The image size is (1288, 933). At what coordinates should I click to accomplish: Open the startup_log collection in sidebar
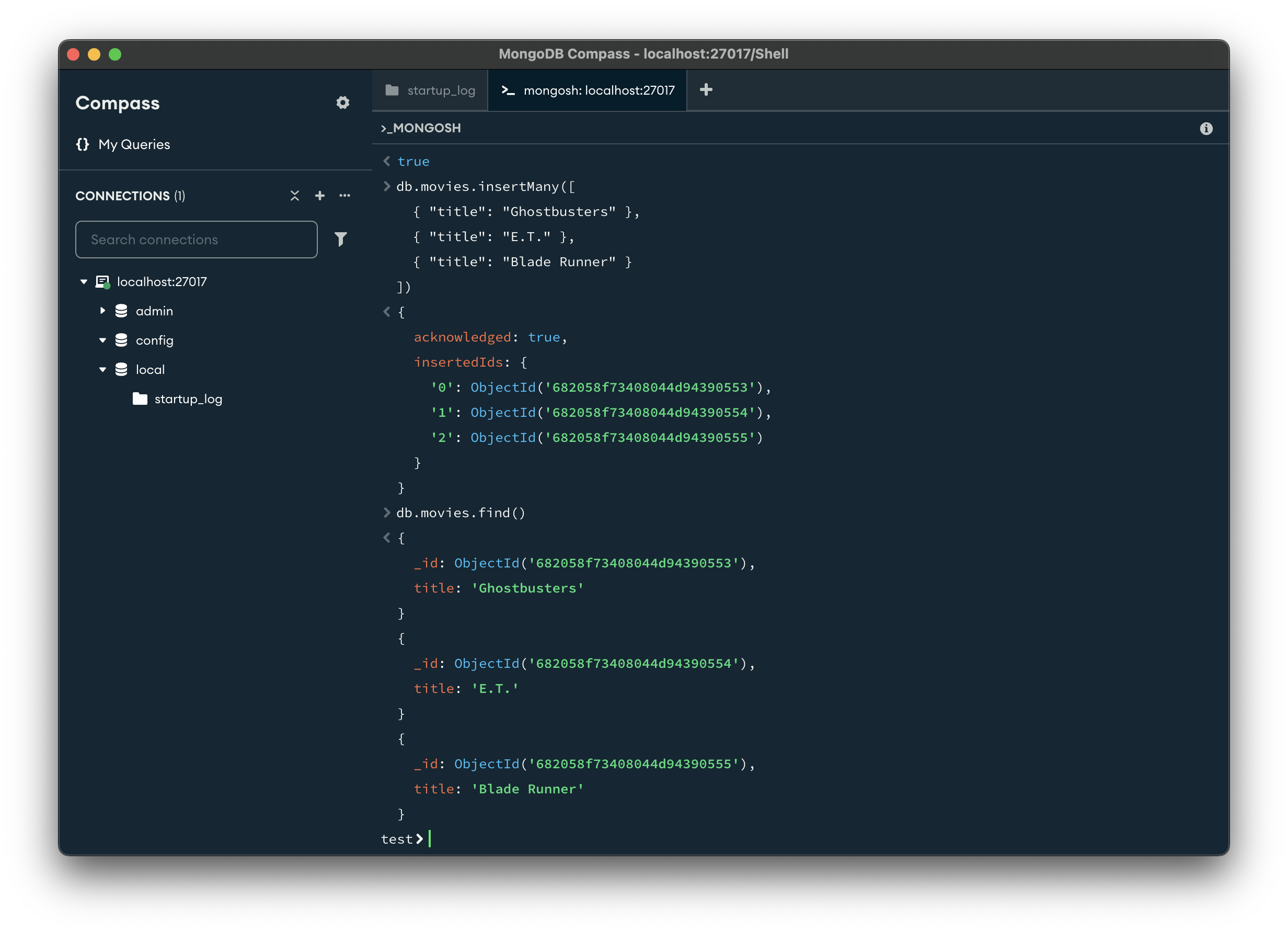(x=189, y=399)
